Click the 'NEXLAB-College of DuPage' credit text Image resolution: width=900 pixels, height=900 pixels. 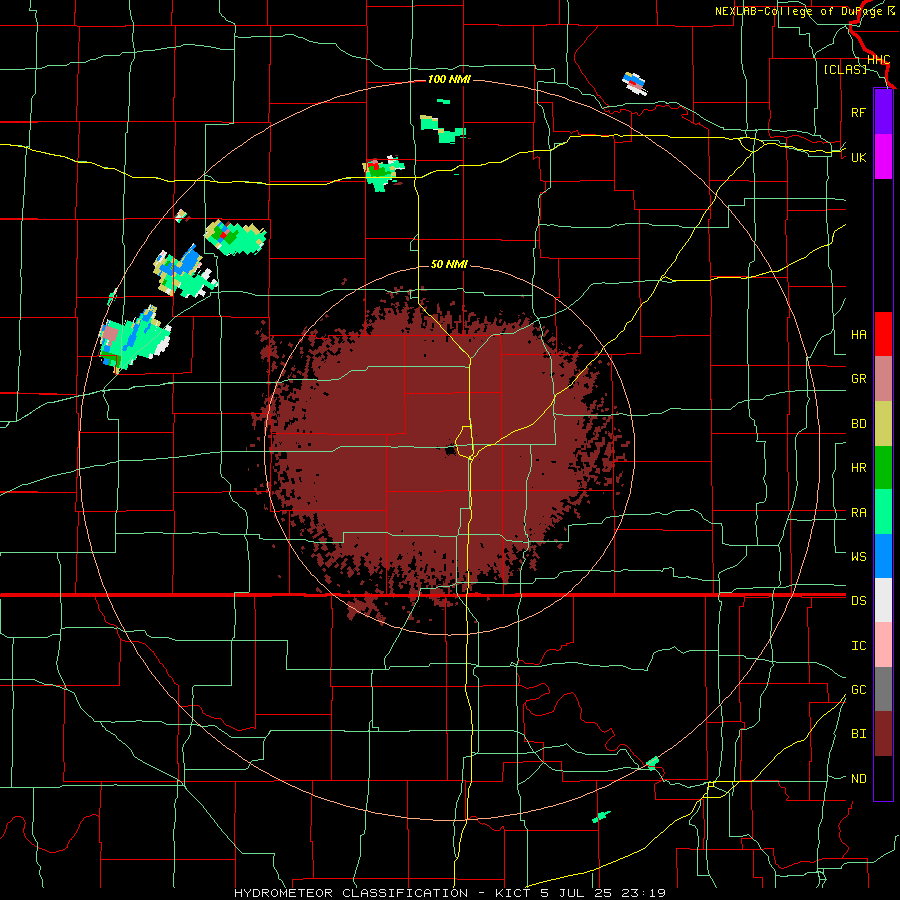tap(800, 11)
